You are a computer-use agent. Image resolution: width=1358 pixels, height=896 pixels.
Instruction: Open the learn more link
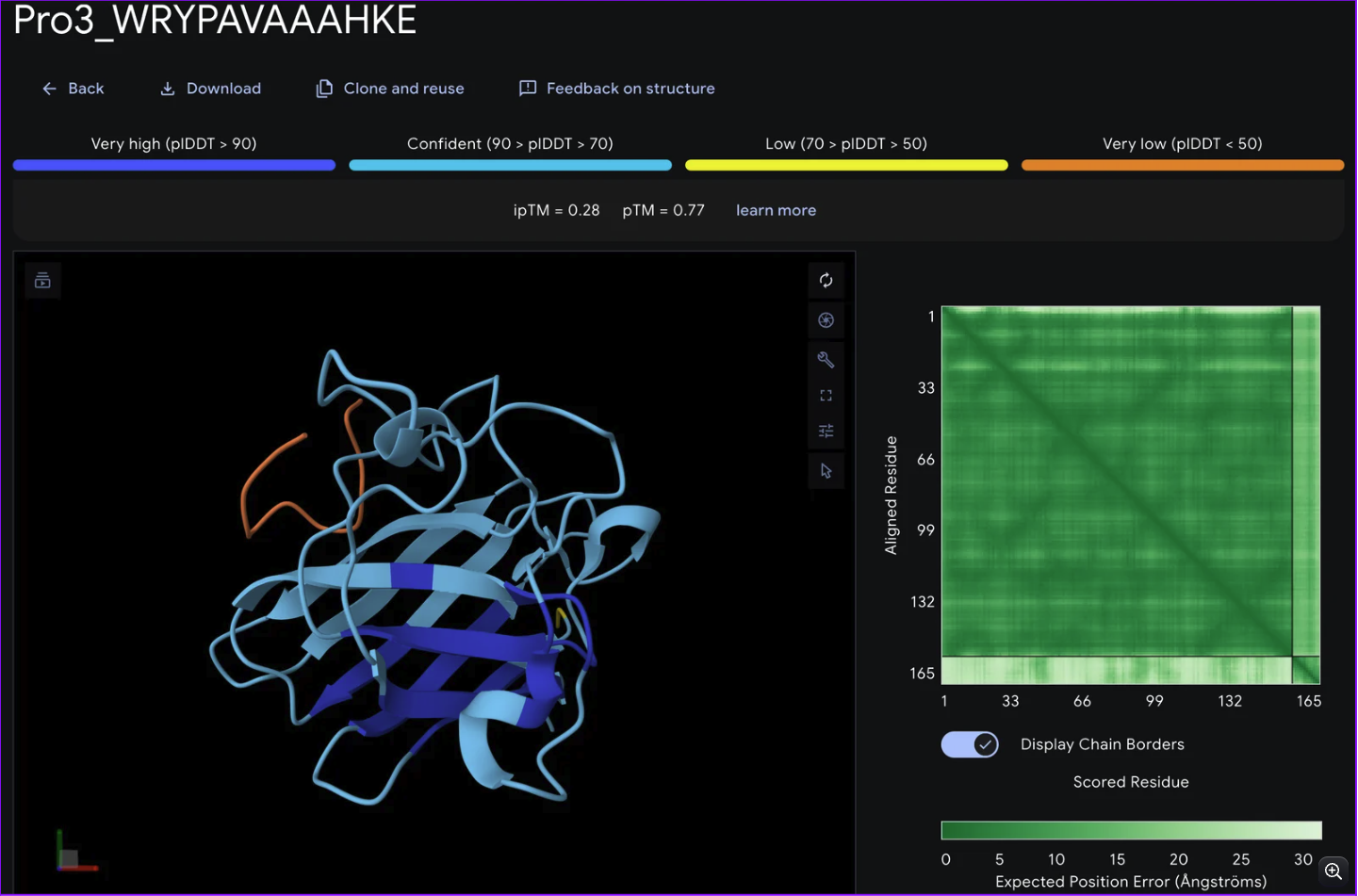(x=776, y=210)
